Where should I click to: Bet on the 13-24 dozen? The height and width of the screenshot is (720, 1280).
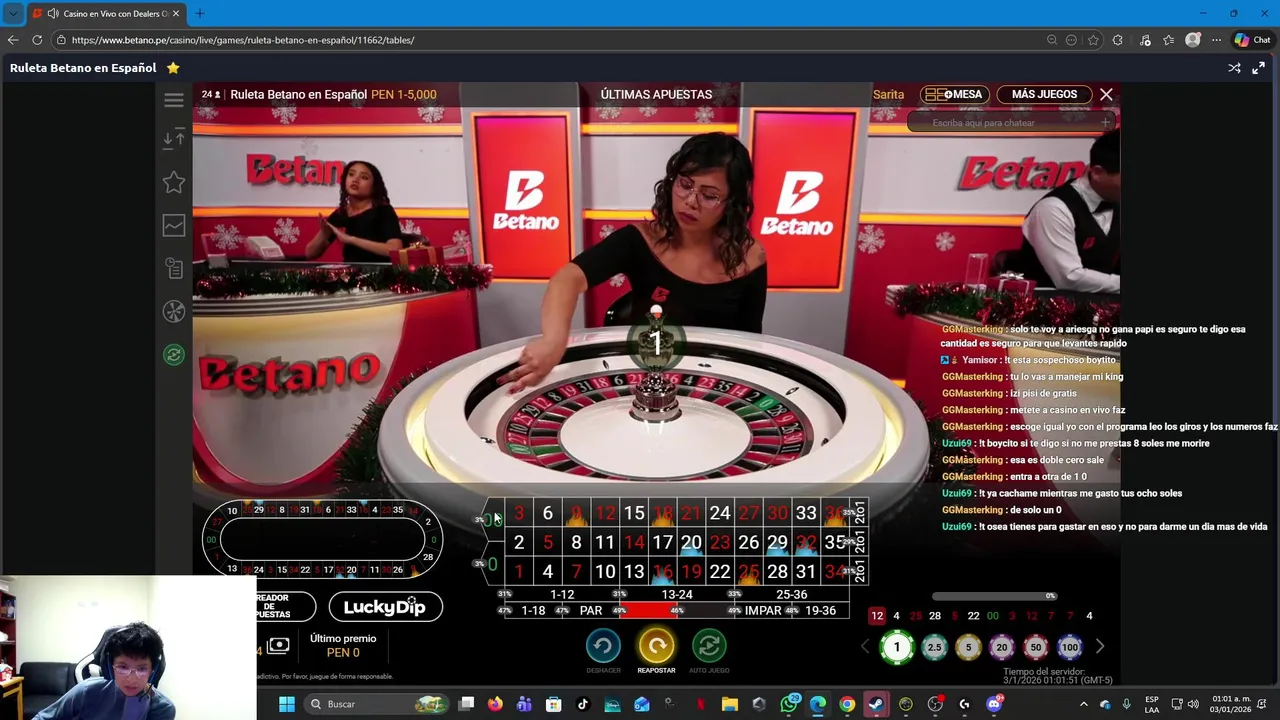click(677, 594)
